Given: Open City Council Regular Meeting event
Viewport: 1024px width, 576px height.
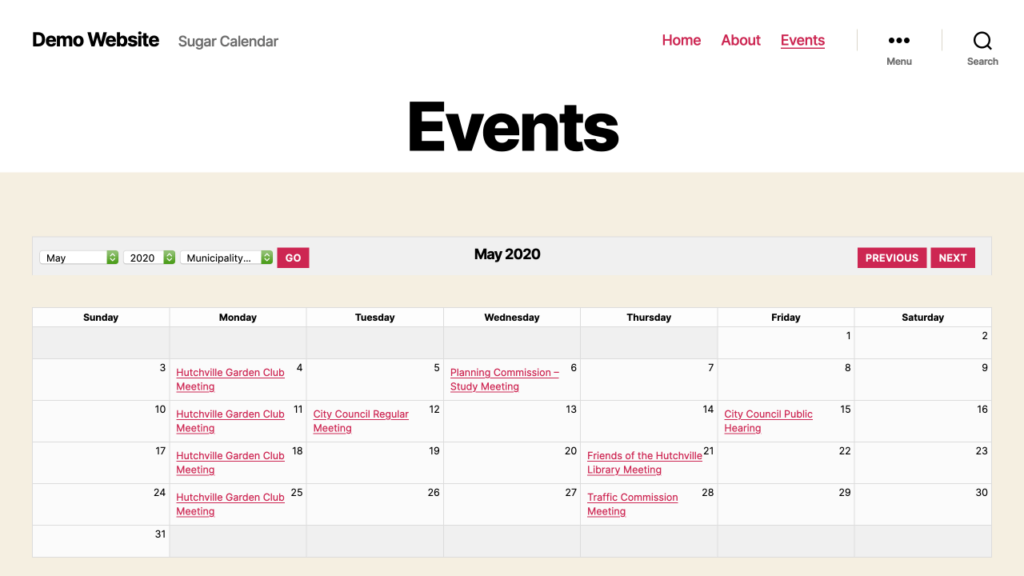Looking at the screenshot, I should [x=360, y=421].
